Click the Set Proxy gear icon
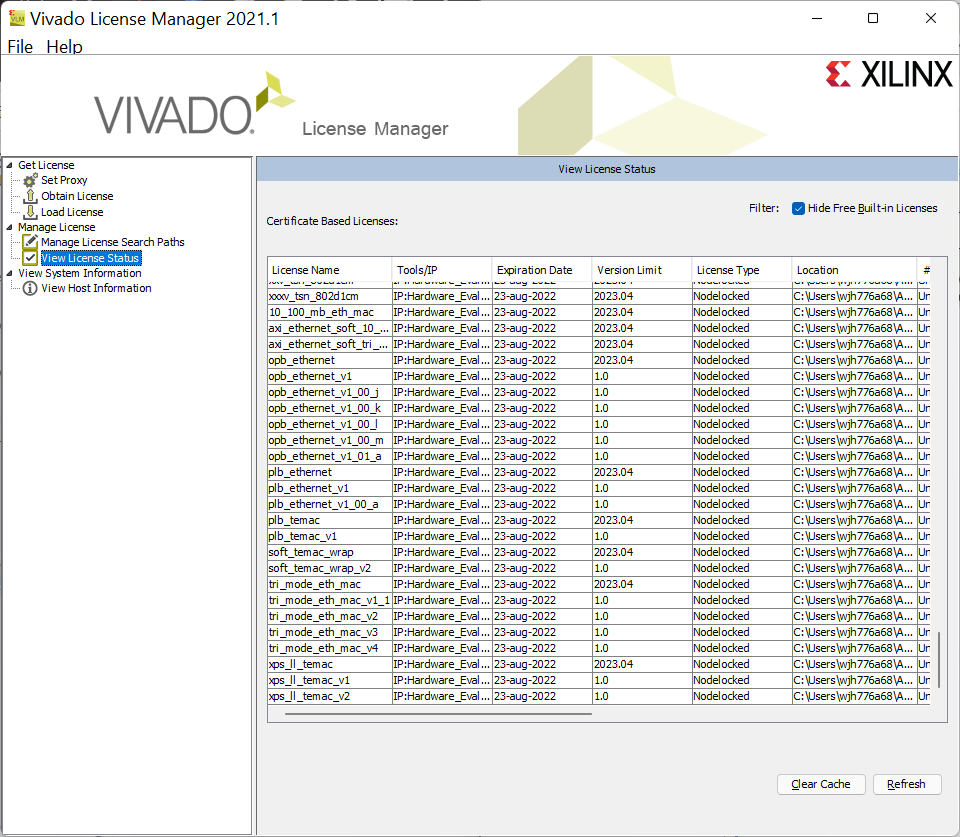The image size is (960, 837). coord(30,180)
